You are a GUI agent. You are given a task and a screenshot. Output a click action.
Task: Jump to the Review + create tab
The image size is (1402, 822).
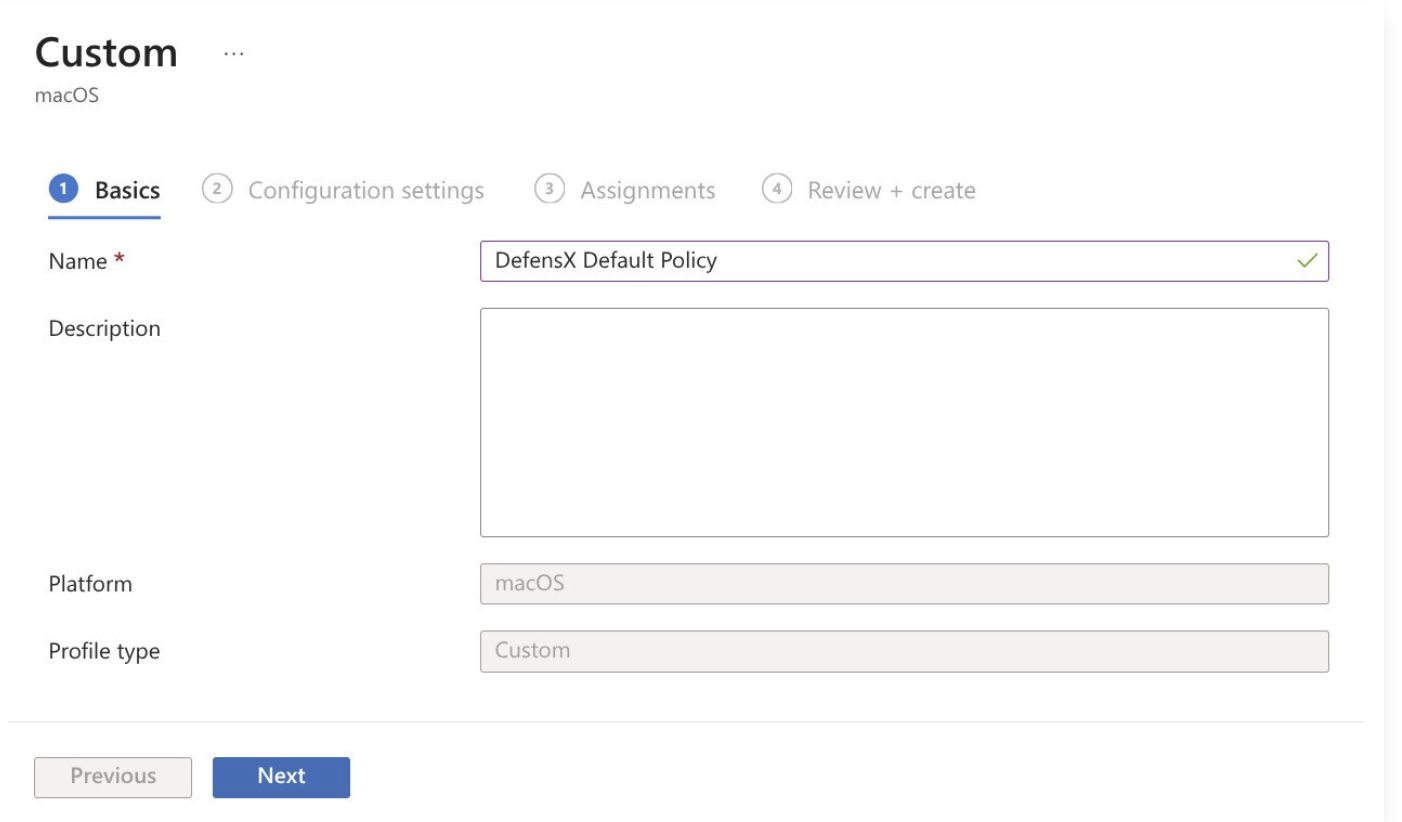(891, 190)
